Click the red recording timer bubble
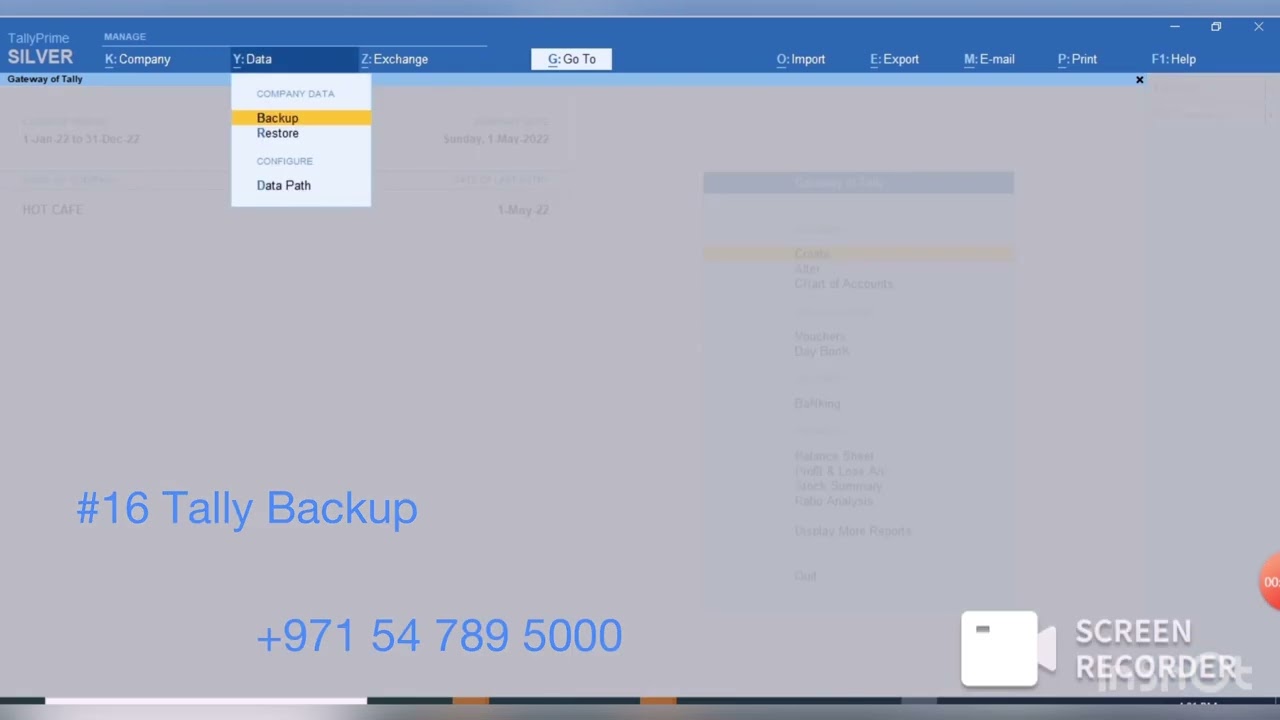The image size is (1280, 720). point(1270,581)
